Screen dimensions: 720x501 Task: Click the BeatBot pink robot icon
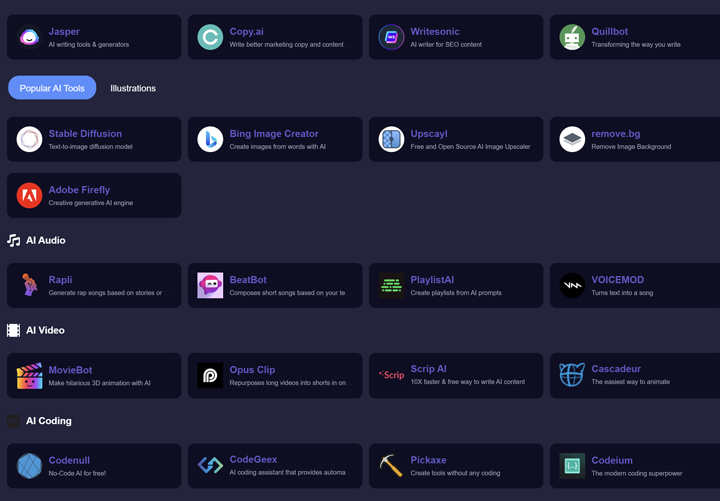pyautogui.click(x=210, y=285)
